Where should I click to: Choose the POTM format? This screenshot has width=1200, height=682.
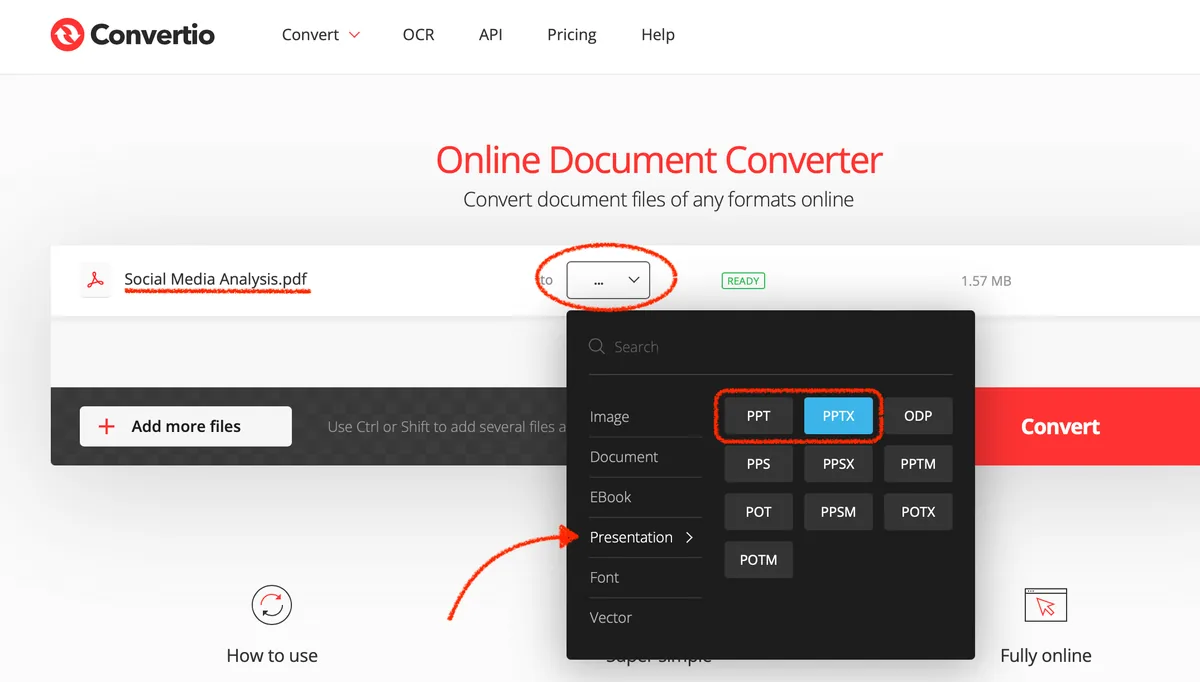[x=758, y=560]
